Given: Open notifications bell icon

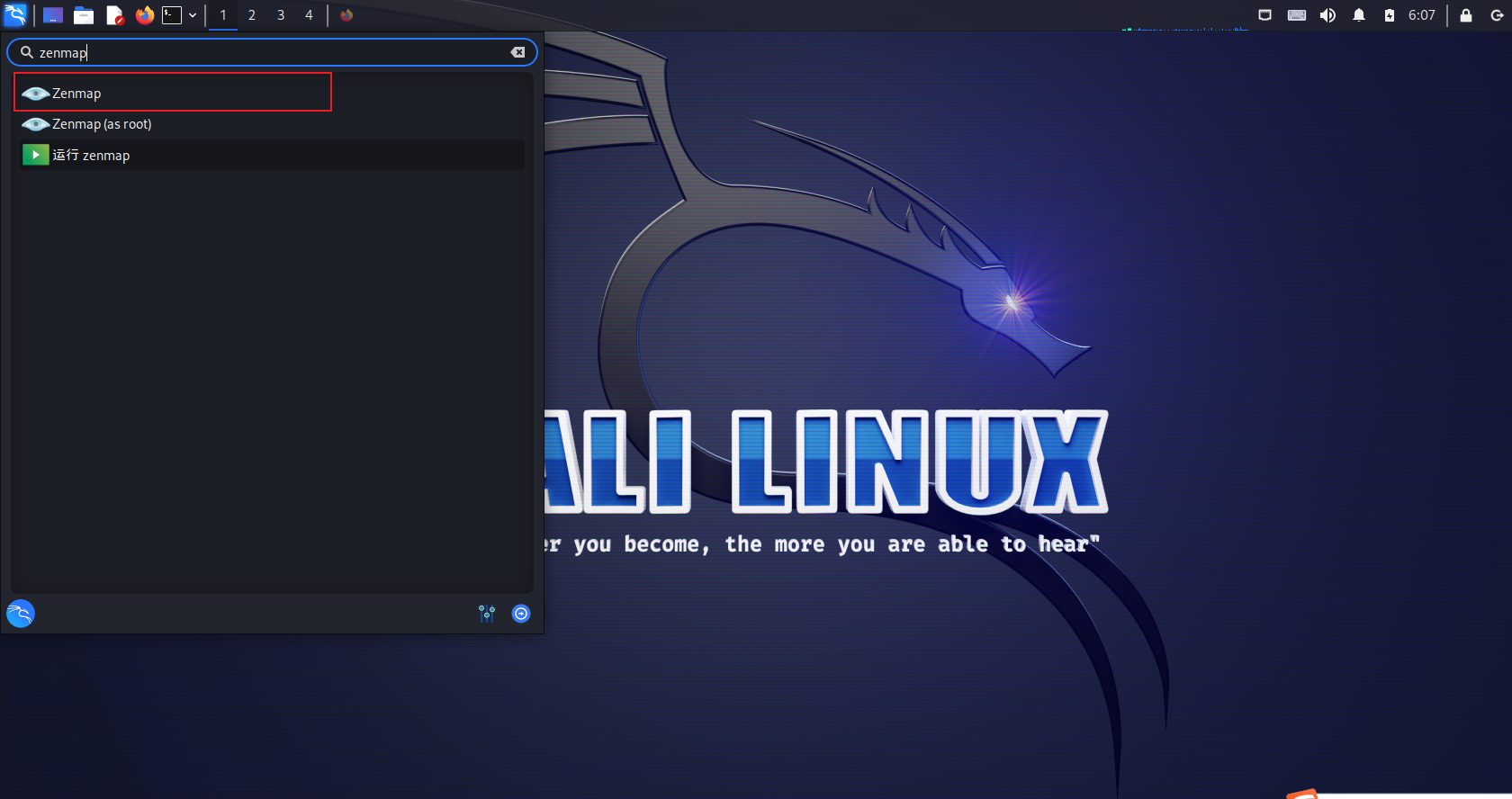Looking at the screenshot, I should pyautogui.click(x=1359, y=15).
